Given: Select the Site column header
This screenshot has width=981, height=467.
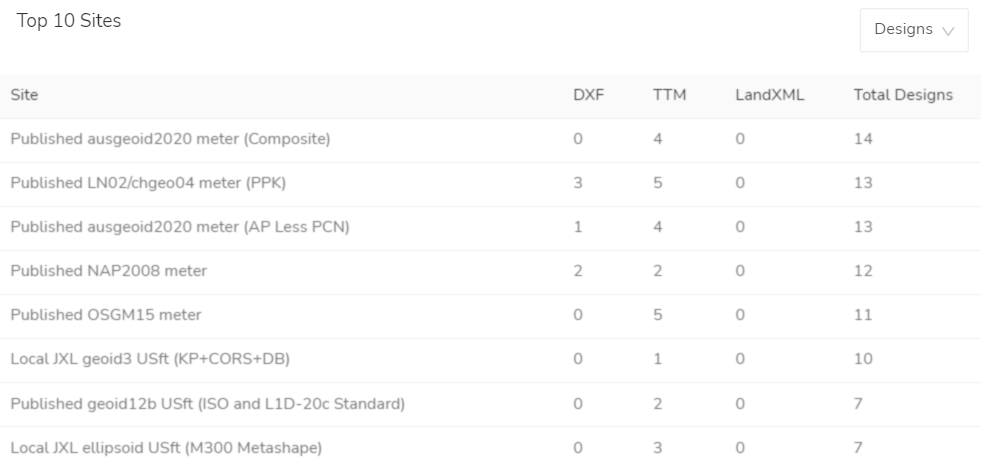Looking at the screenshot, I should (x=24, y=95).
